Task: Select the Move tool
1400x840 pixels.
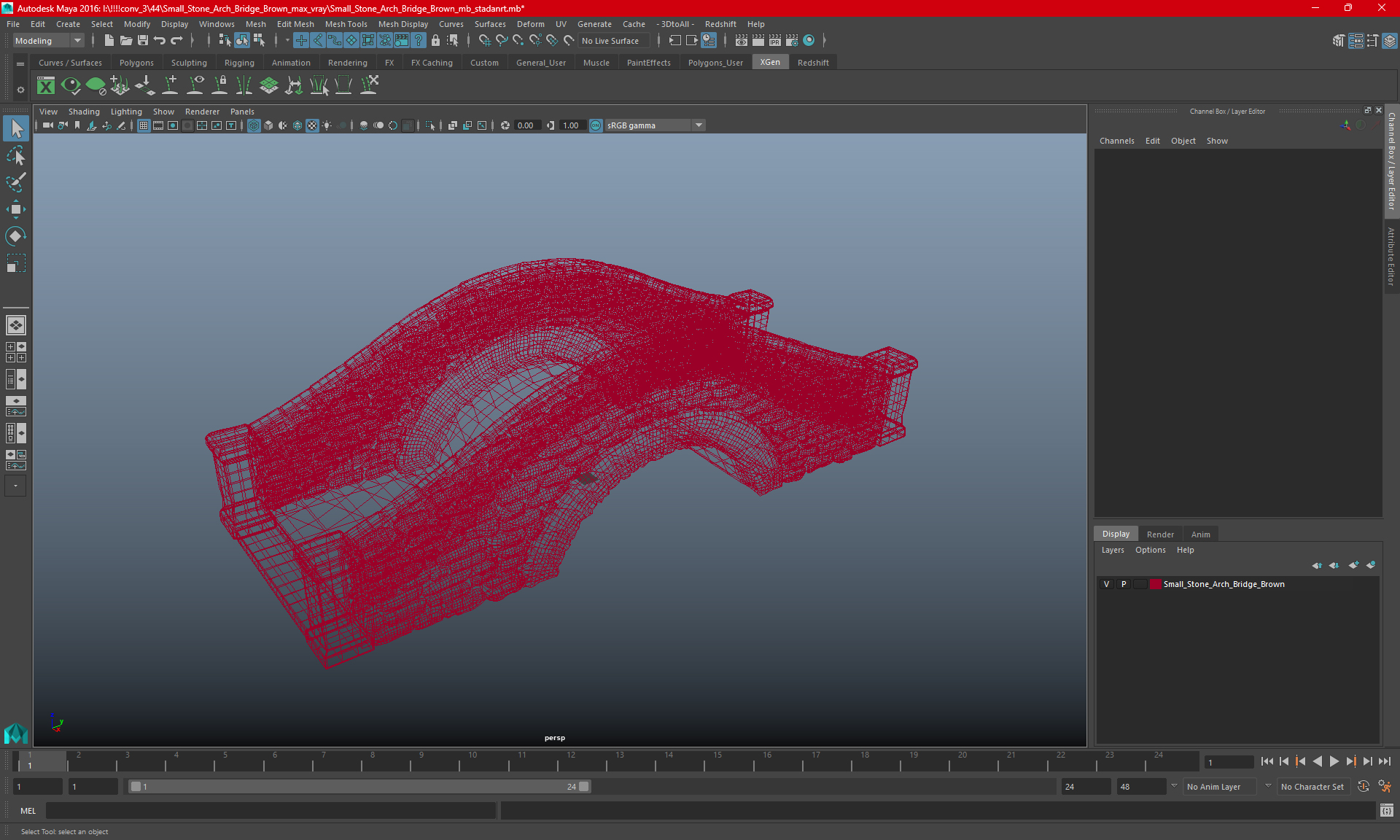Action: coord(15,209)
